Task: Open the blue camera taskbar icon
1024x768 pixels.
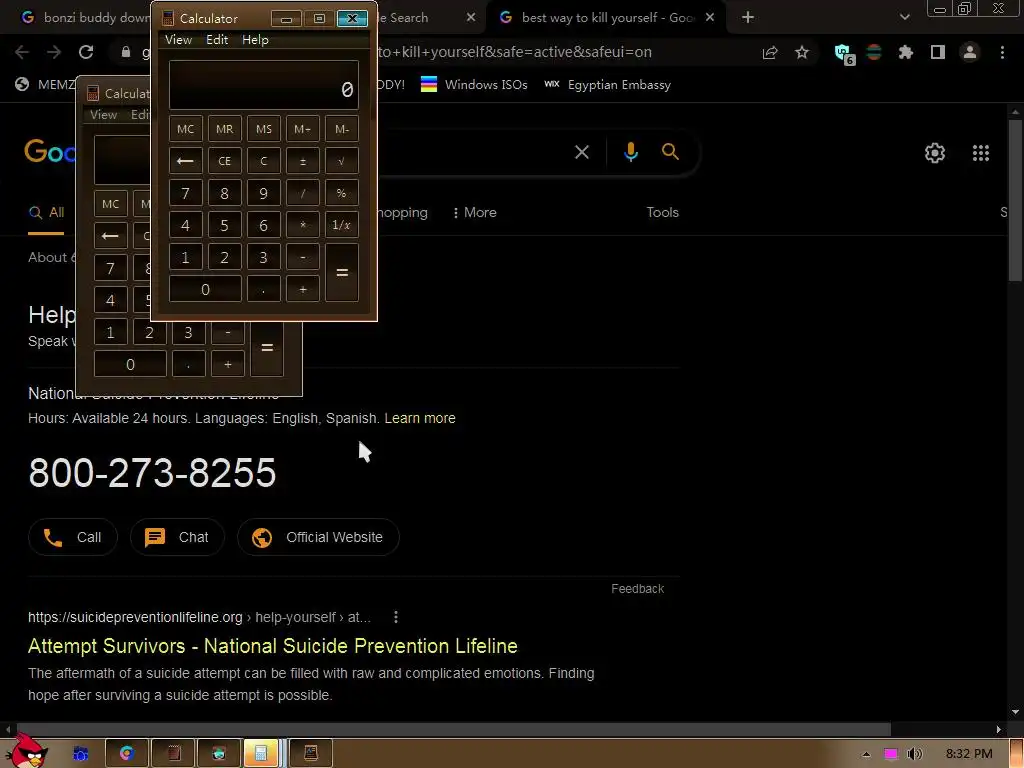Action: (80, 754)
